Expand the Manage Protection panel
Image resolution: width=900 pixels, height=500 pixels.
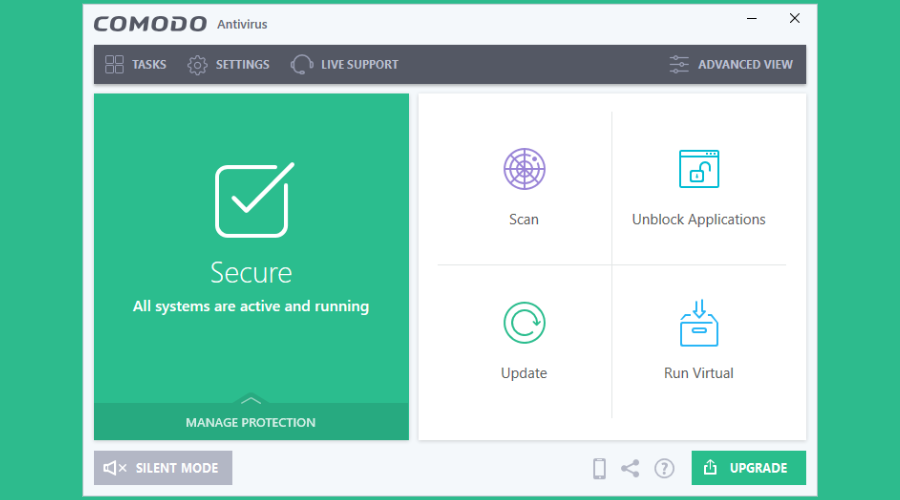coord(251,422)
